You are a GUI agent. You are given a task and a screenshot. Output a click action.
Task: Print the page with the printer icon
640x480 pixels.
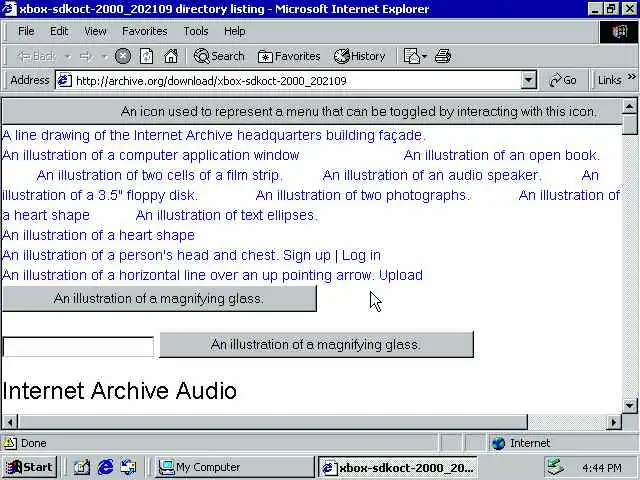443,56
